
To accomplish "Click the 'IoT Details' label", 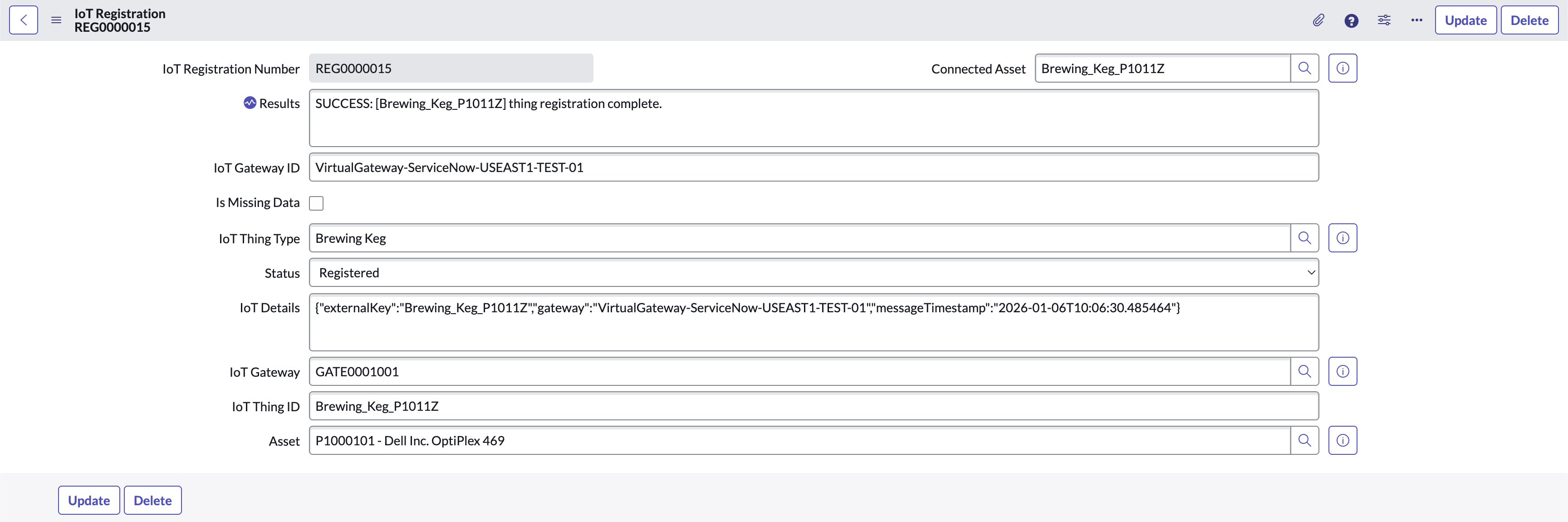I will (x=269, y=308).
